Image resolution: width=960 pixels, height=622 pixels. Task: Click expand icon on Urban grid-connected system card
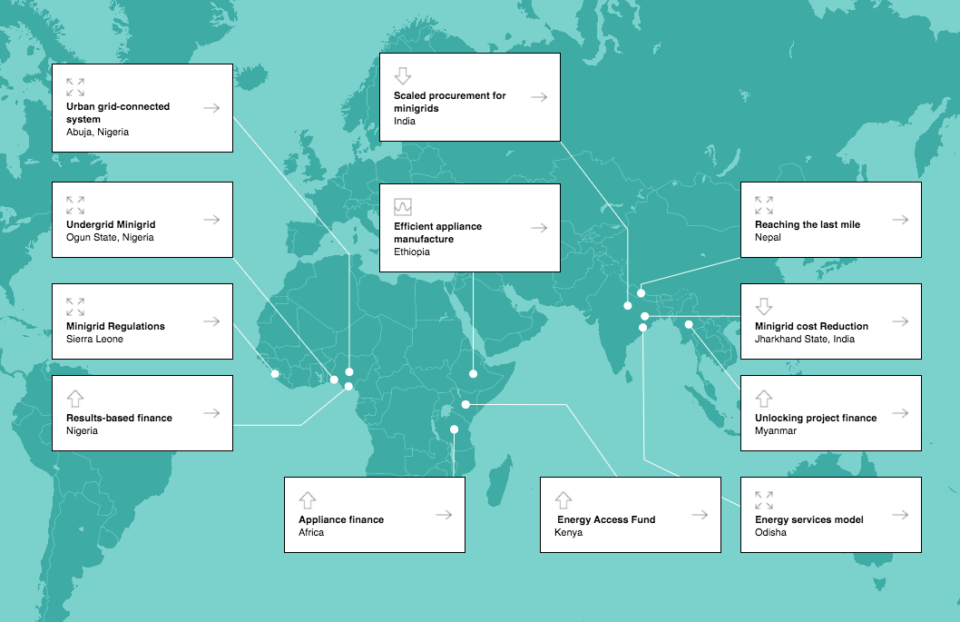tap(75, 87)
